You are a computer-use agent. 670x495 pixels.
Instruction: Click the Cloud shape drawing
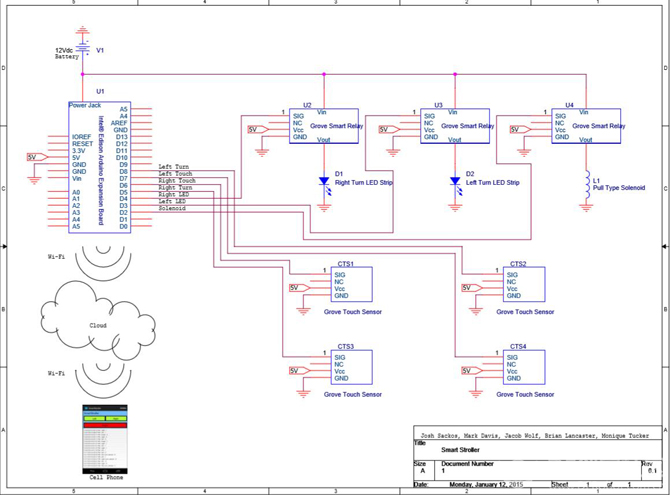[x=98, y=321]
